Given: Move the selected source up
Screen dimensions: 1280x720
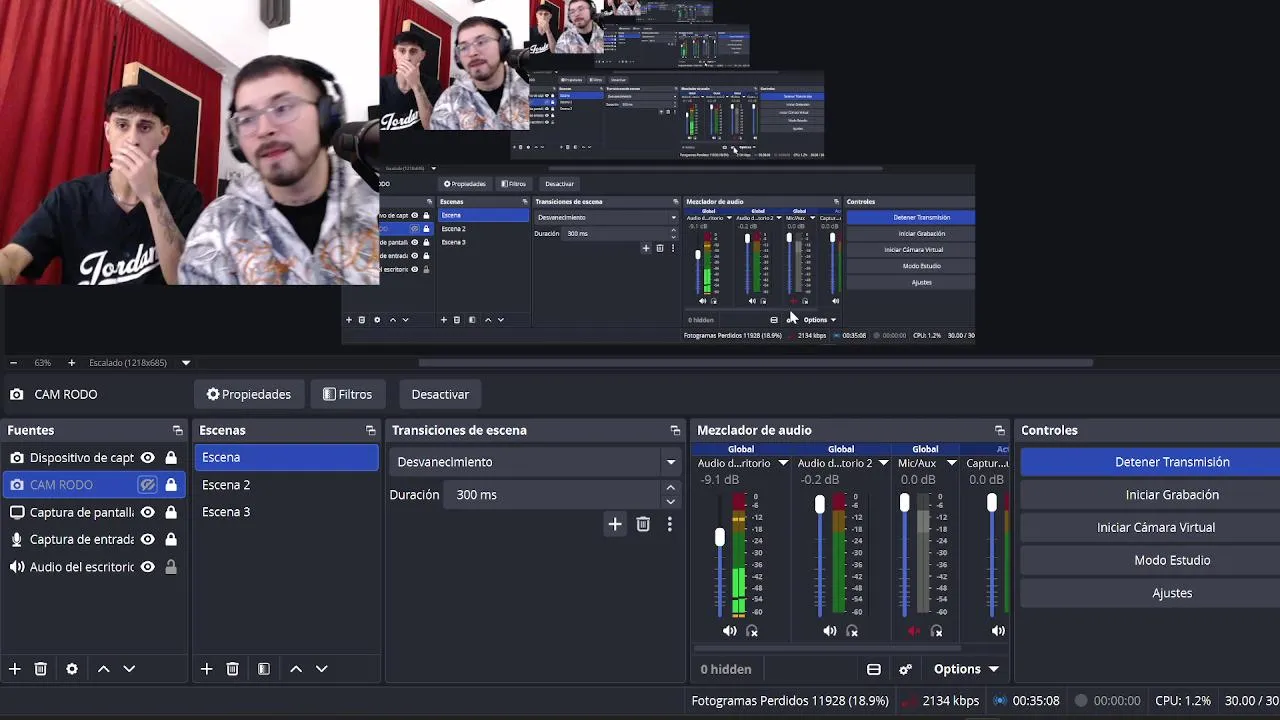Looking at the screenshot, I should (103, 669).
